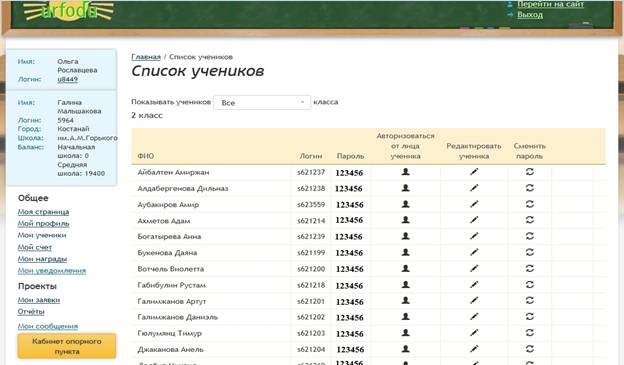Authorize as Ахметов Адам
This screenshot has height=365, width=624.
tap(405, 220)
